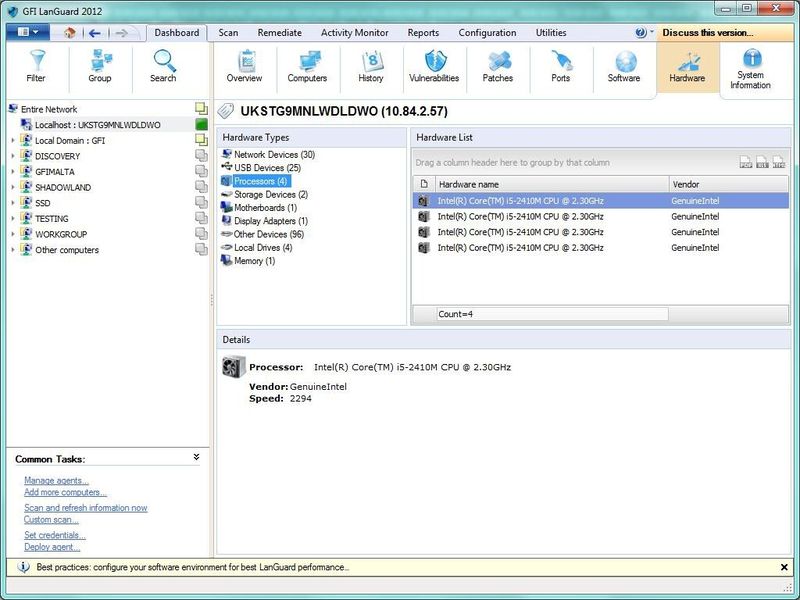Expand the SHADOWLAND node
Screen dimensions: 800x600
coord(13,187)
